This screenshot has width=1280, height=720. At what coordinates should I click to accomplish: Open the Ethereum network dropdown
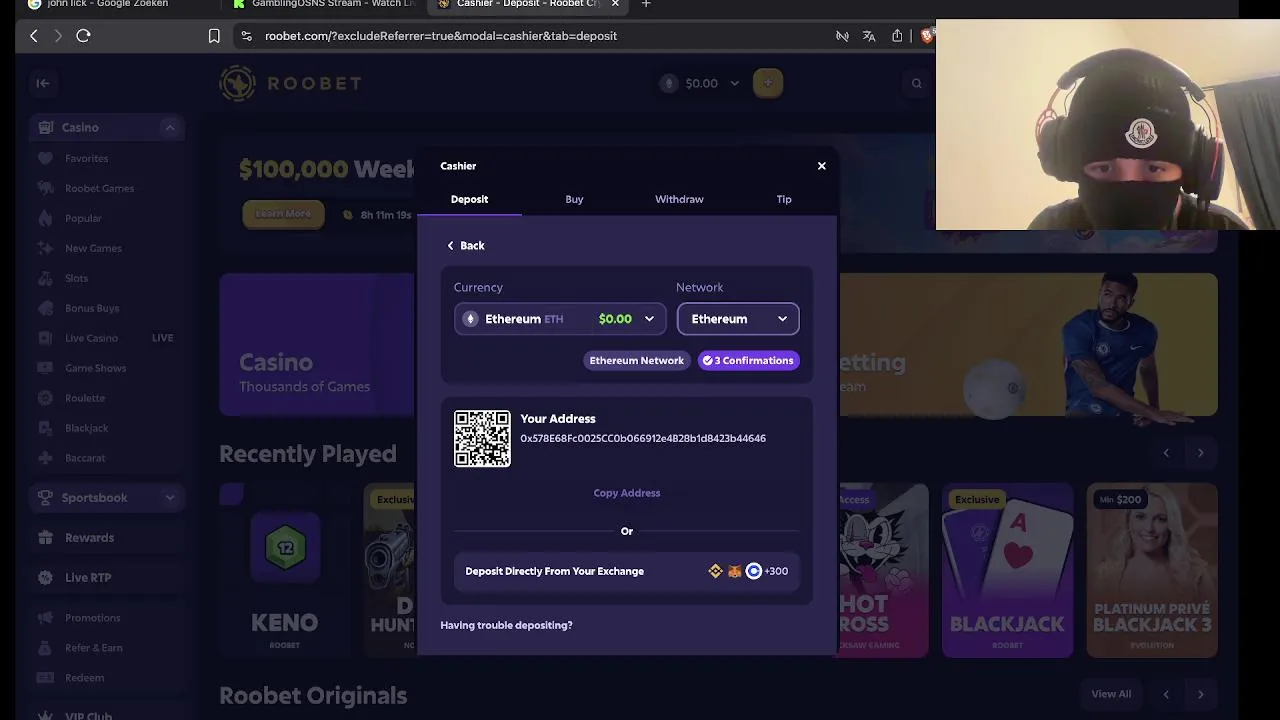click(738, 319)
